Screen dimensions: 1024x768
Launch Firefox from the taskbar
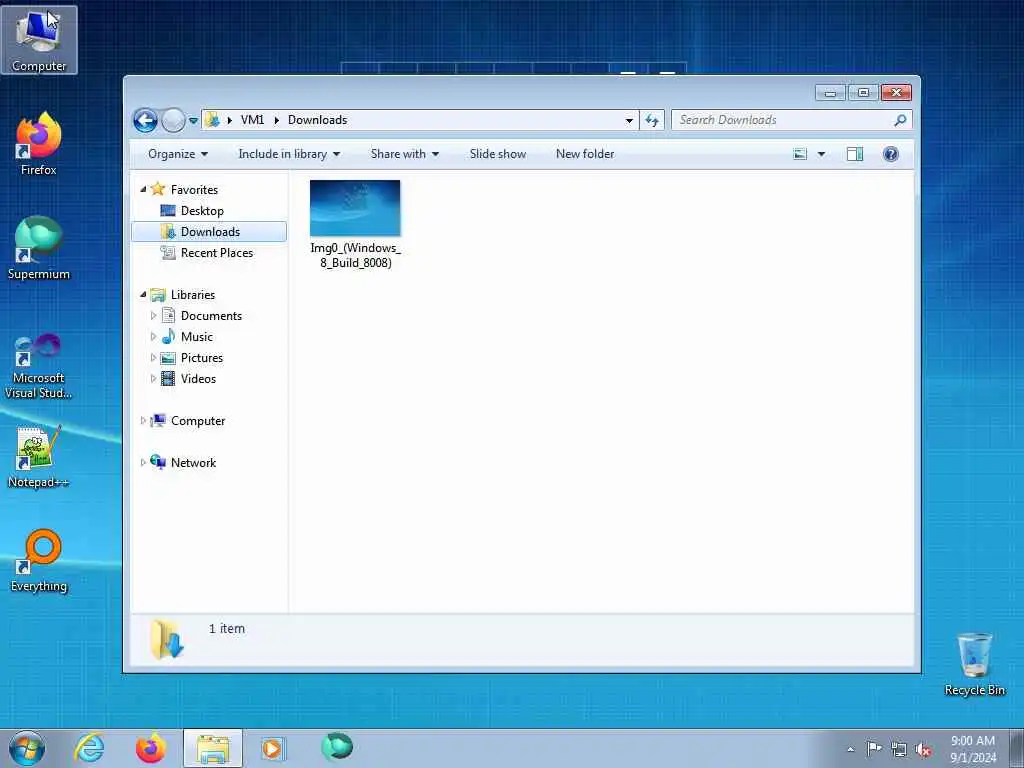150,748
